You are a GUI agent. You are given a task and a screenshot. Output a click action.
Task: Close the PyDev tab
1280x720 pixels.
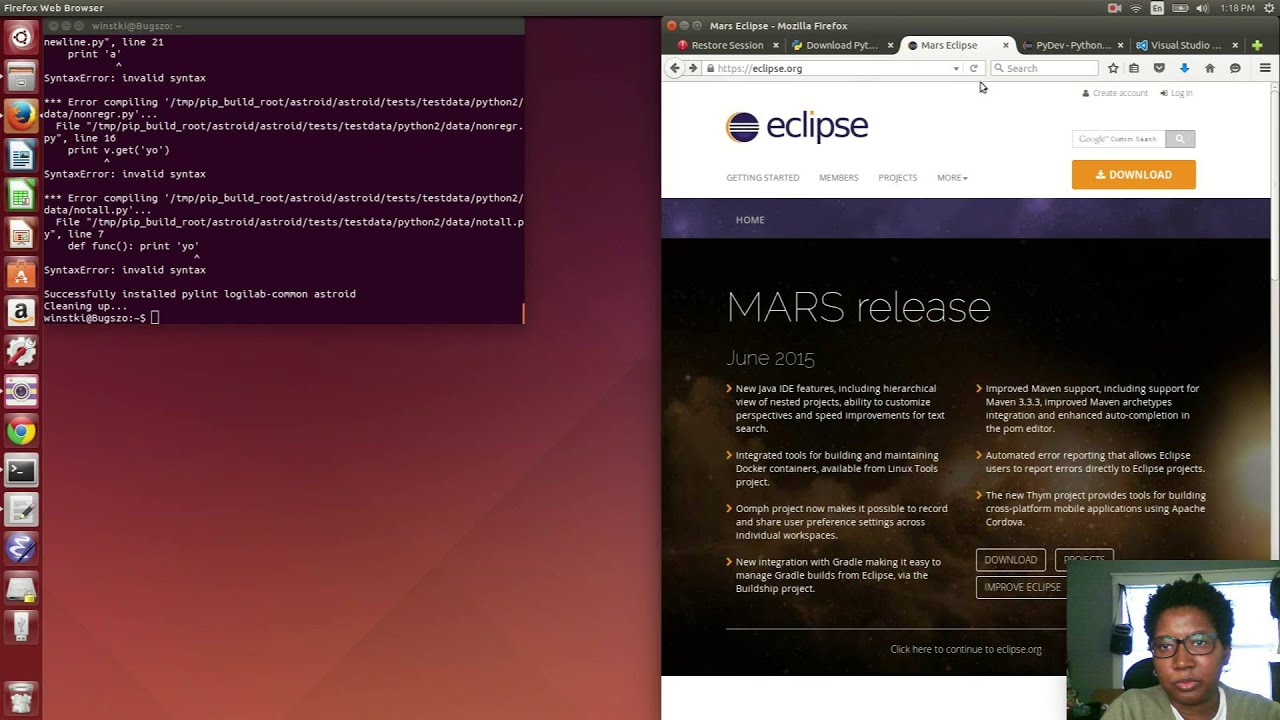point(1120,45)
